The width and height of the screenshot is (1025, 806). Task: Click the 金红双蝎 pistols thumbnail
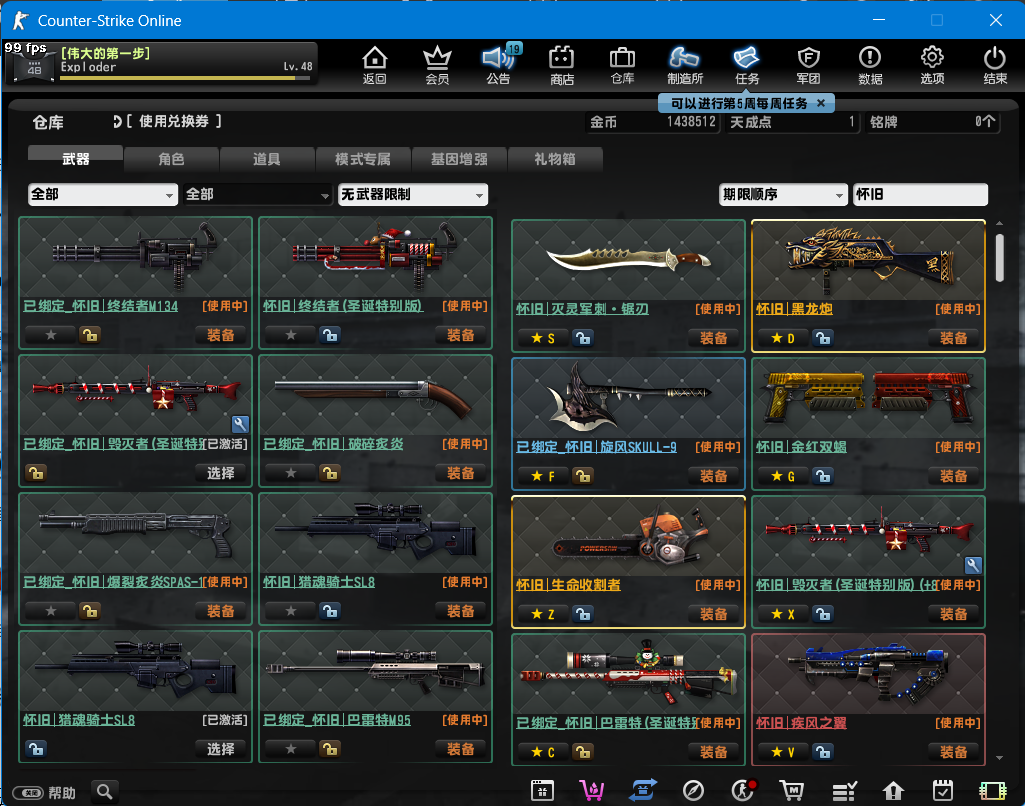click(868, 397)
